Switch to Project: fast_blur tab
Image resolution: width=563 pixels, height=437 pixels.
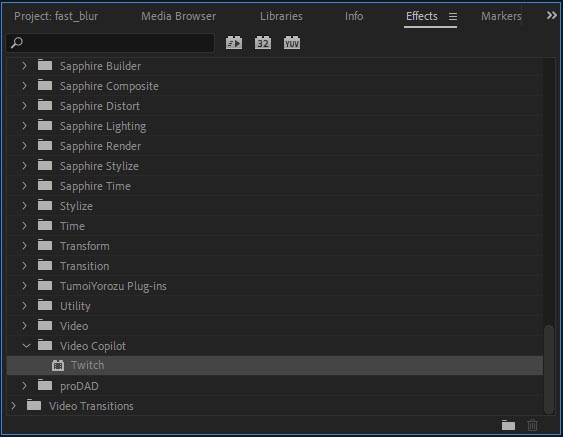click(x=56, y=17)
